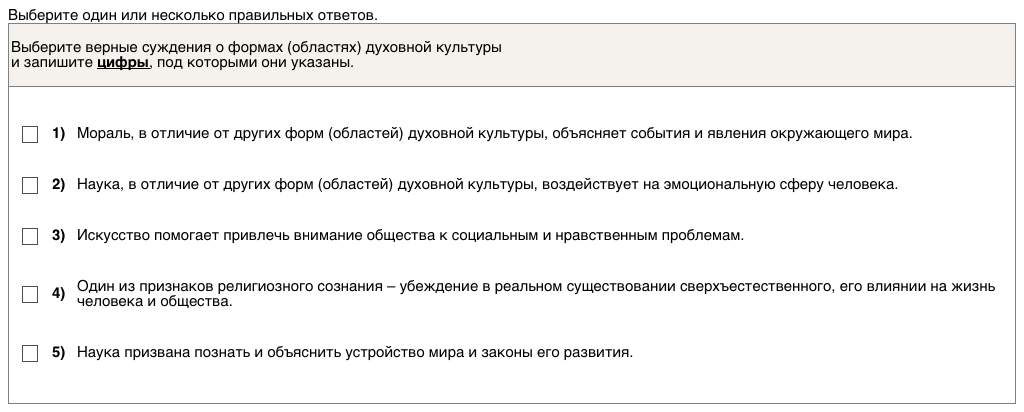Tick the checkbox for answer 2 about Наука
The width and height of the screenshot is (1024, 412).
click(x=30, y=185)
